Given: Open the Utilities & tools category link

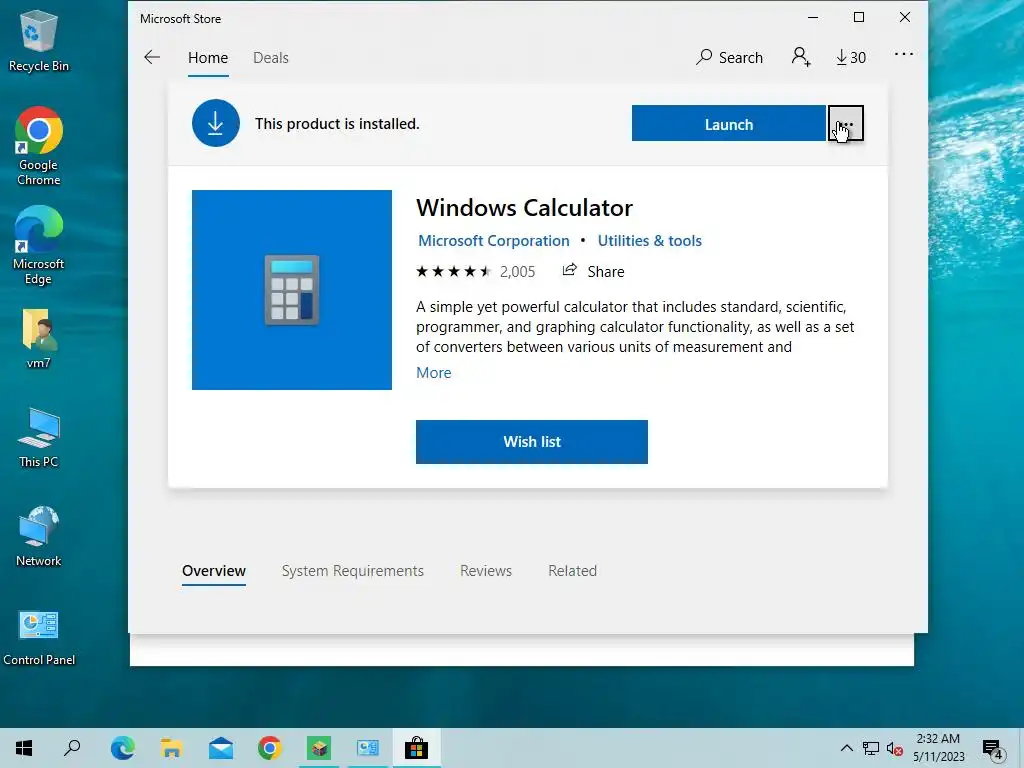Looking at the screenshot, I should (x=649, y=241).
